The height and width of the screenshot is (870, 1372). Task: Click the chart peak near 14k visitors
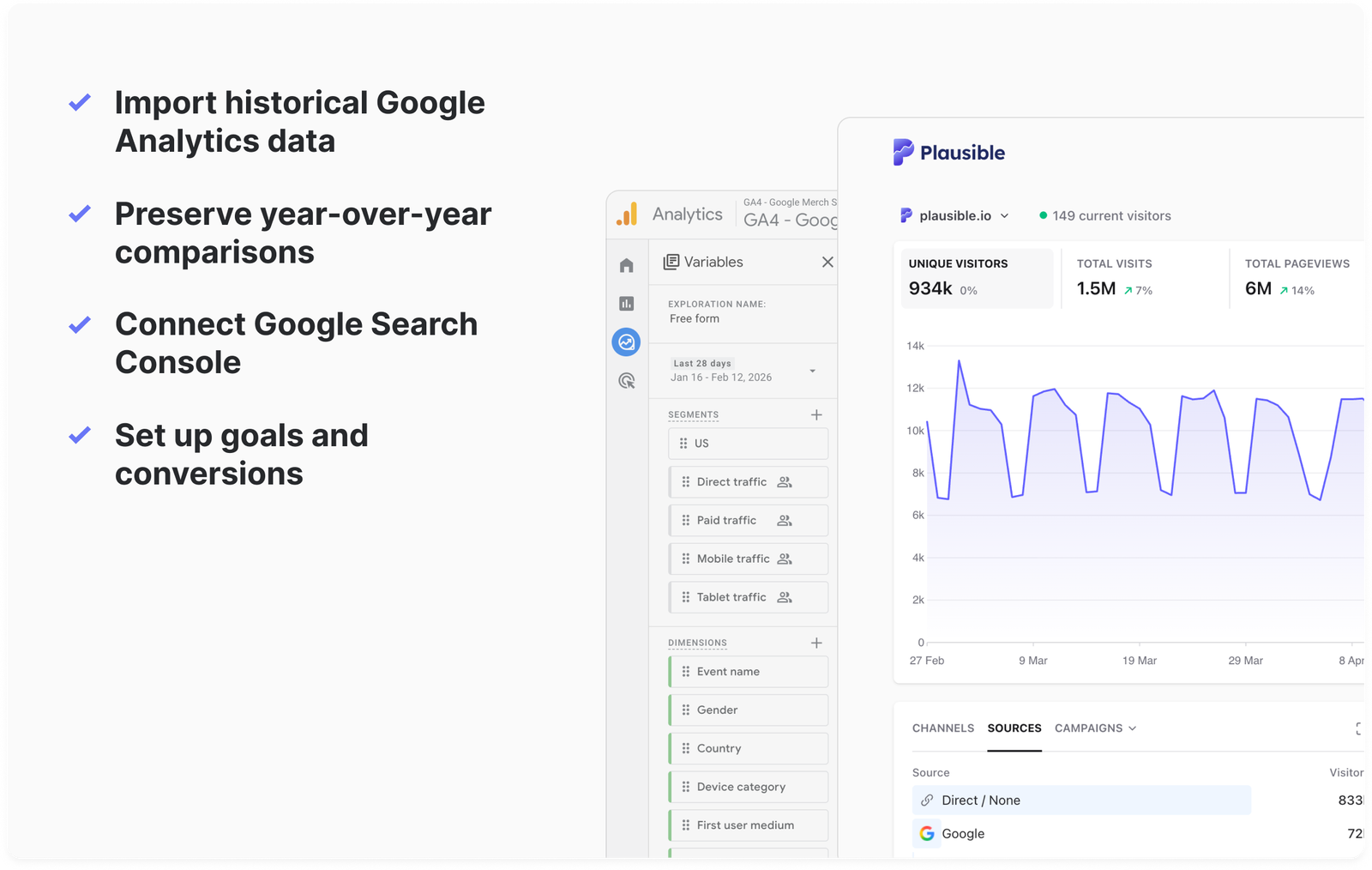pyautogui.click(x=959, y=361)
